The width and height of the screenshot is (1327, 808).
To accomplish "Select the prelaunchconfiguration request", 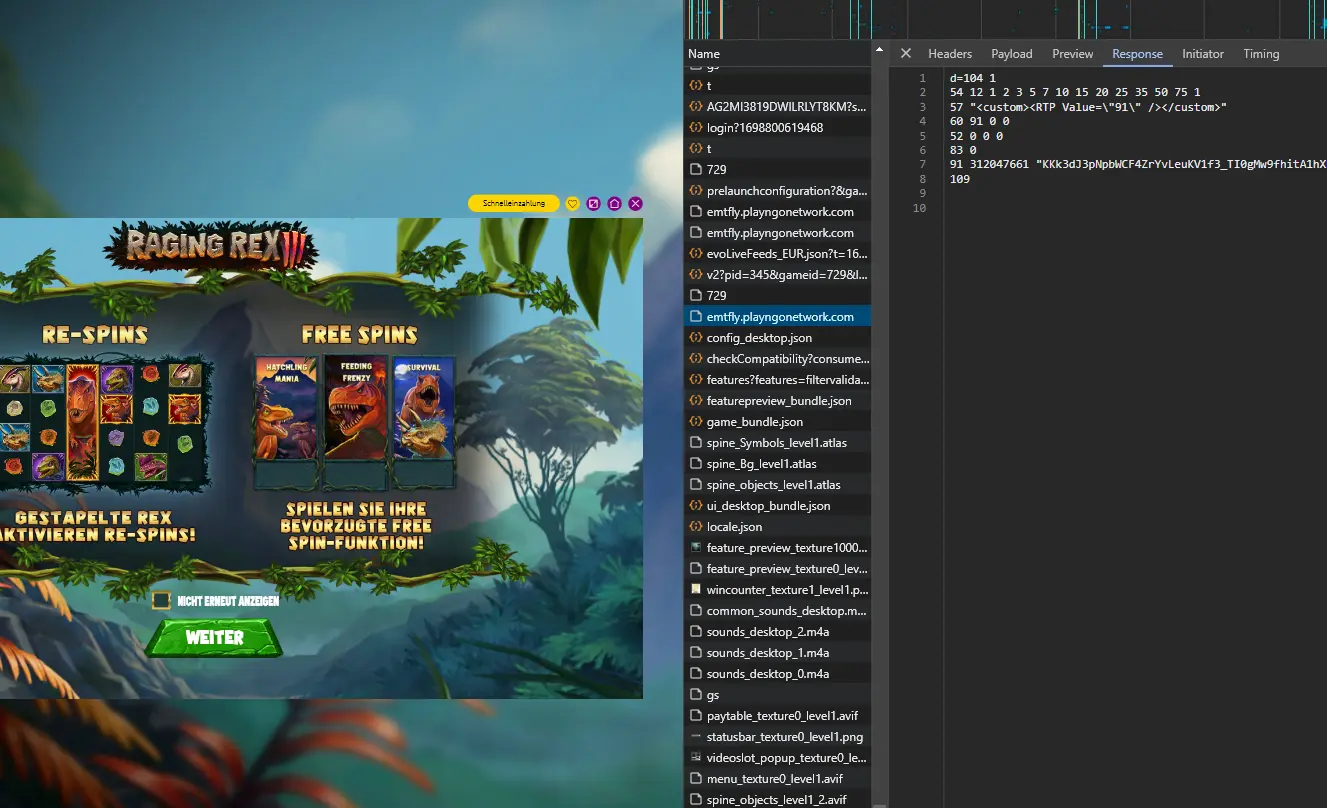I will 778,190.
